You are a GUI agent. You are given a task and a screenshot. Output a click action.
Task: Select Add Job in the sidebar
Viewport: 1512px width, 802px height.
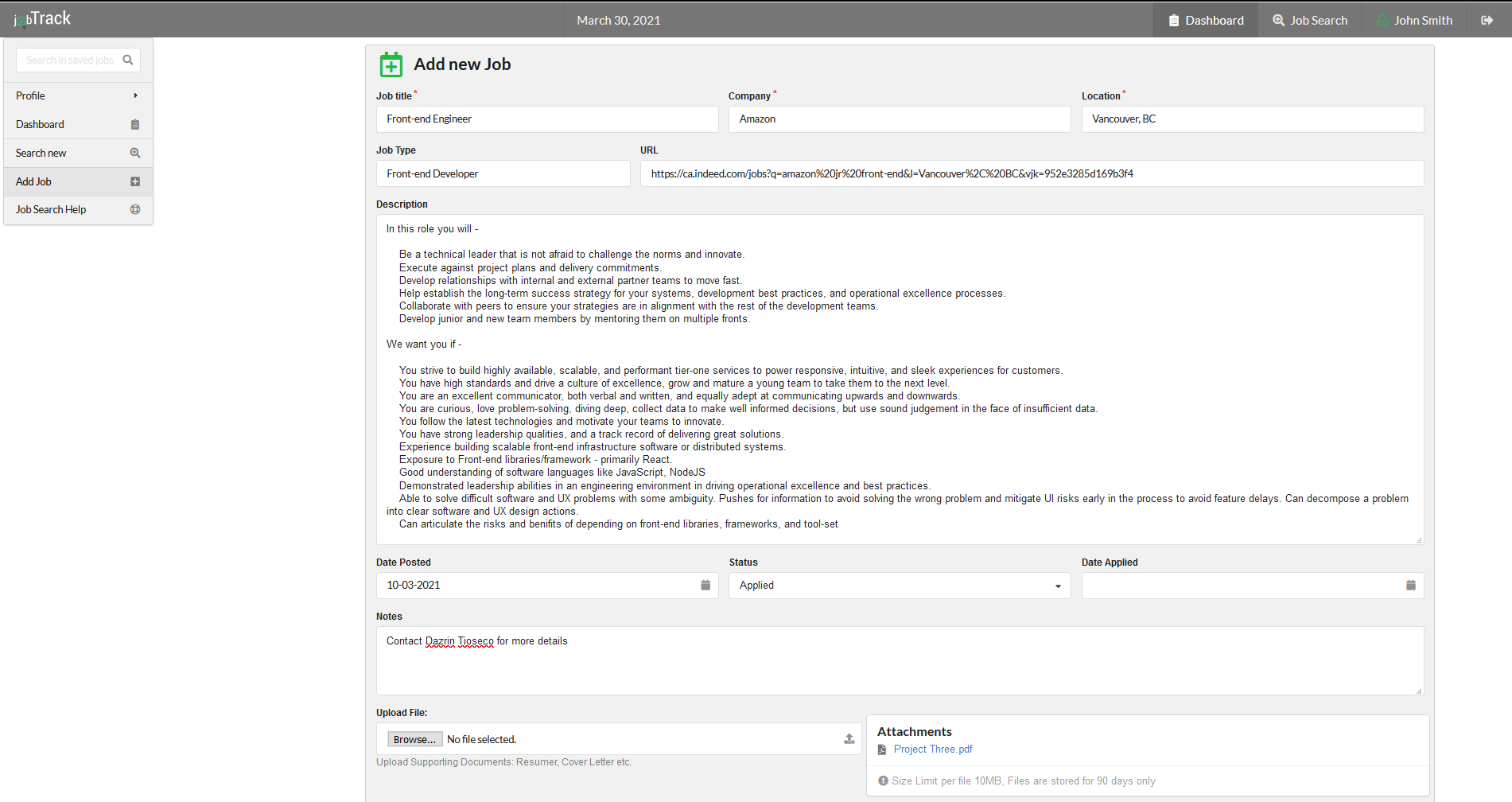coord(78,181)
